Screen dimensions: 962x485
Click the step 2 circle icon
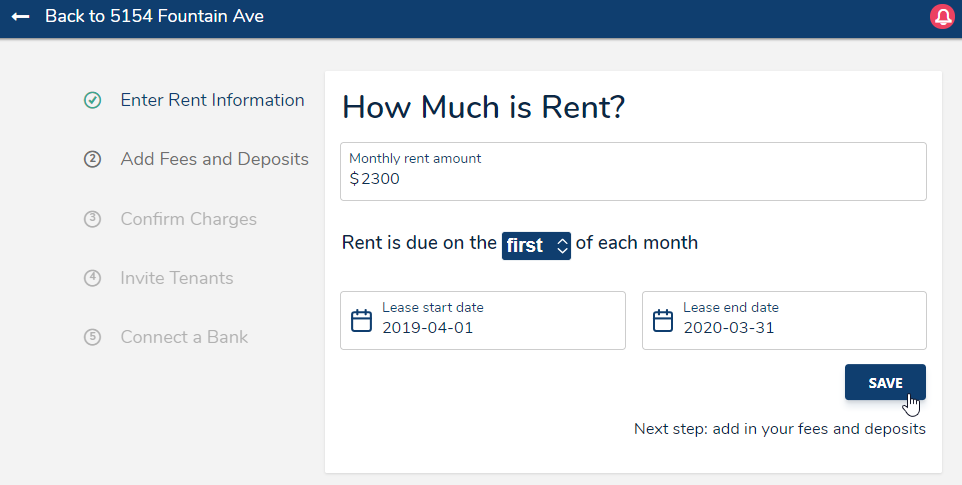tap(92, 159)
